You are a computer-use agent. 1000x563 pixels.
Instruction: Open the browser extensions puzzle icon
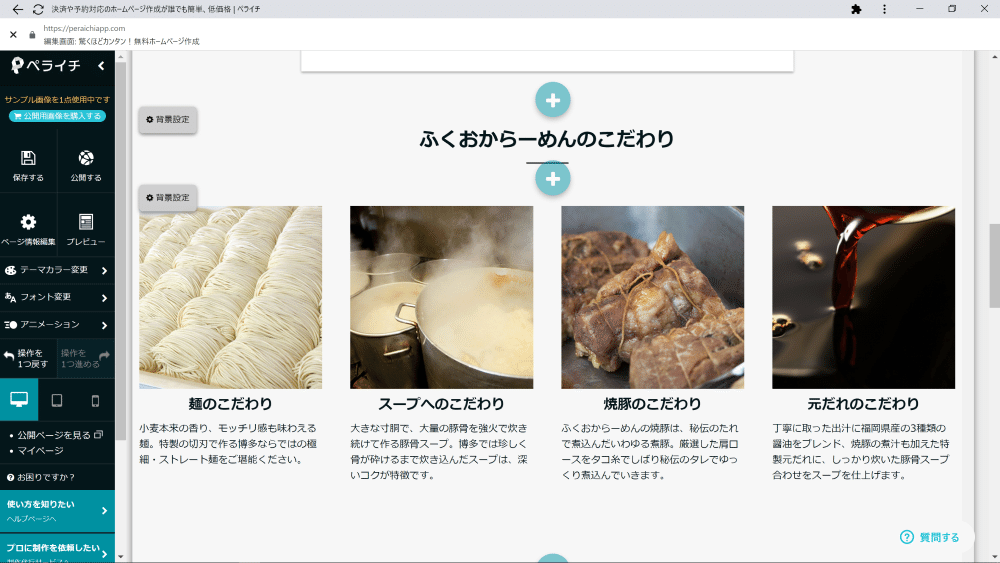(857, 9)
